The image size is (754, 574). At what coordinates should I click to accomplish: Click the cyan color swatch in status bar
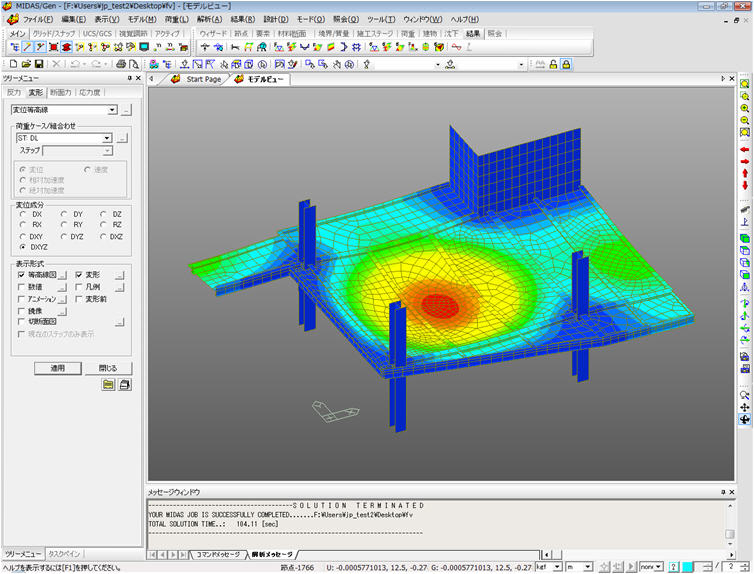688,567
